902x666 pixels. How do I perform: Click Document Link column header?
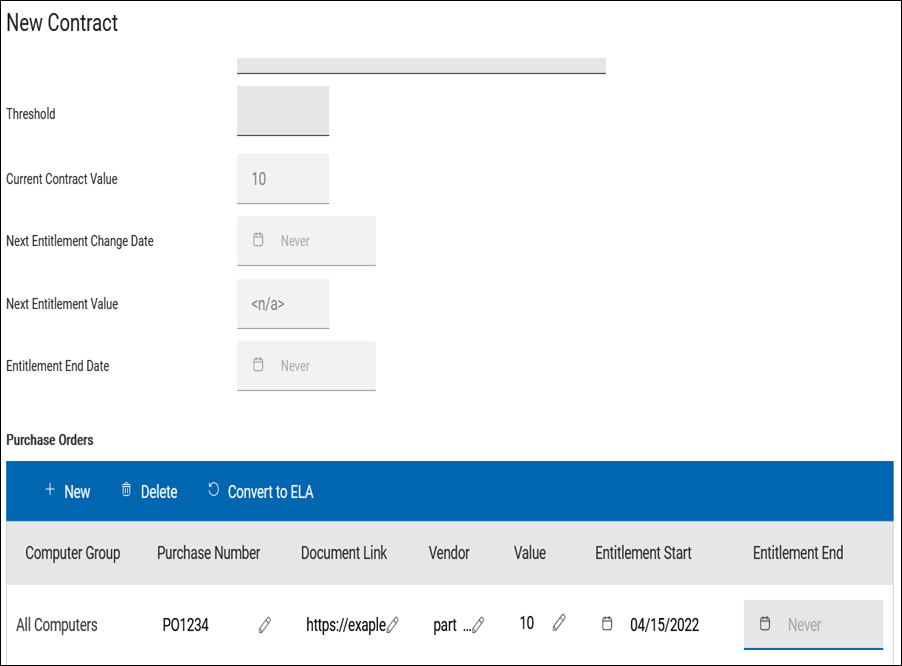(x=343, y=553)
